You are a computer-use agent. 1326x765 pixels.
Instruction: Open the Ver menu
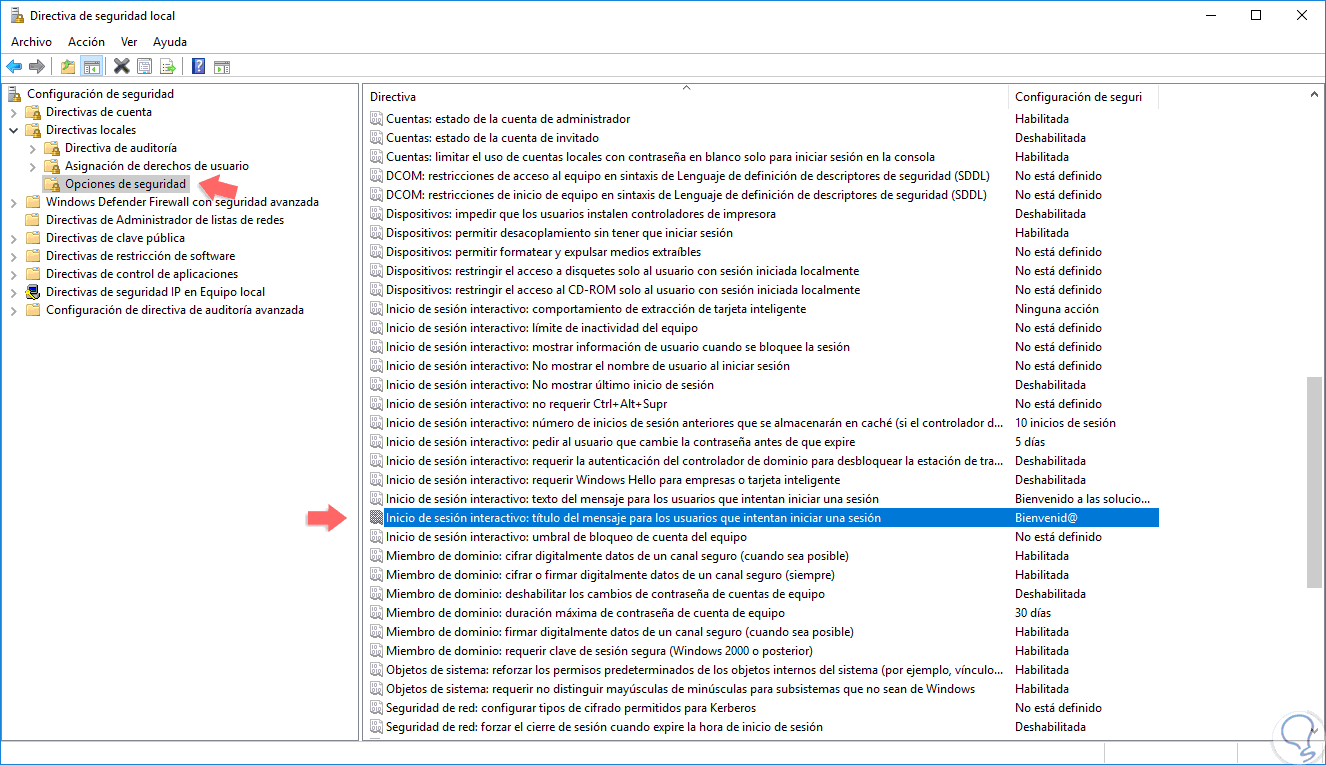coord(129,42)
